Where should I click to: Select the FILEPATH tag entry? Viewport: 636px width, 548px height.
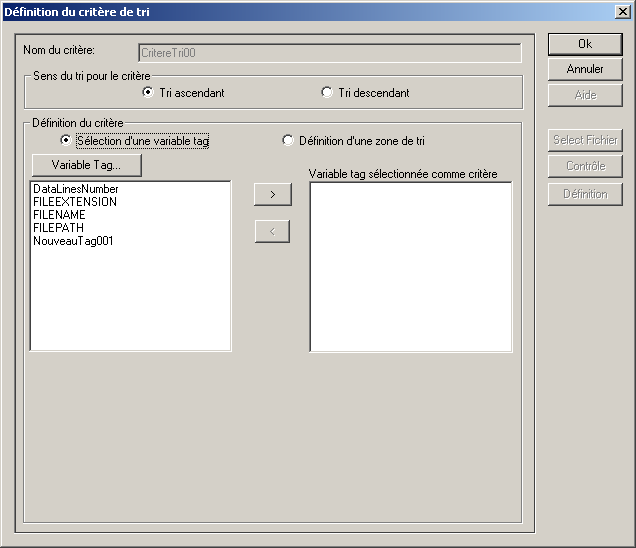pos(58,228)
